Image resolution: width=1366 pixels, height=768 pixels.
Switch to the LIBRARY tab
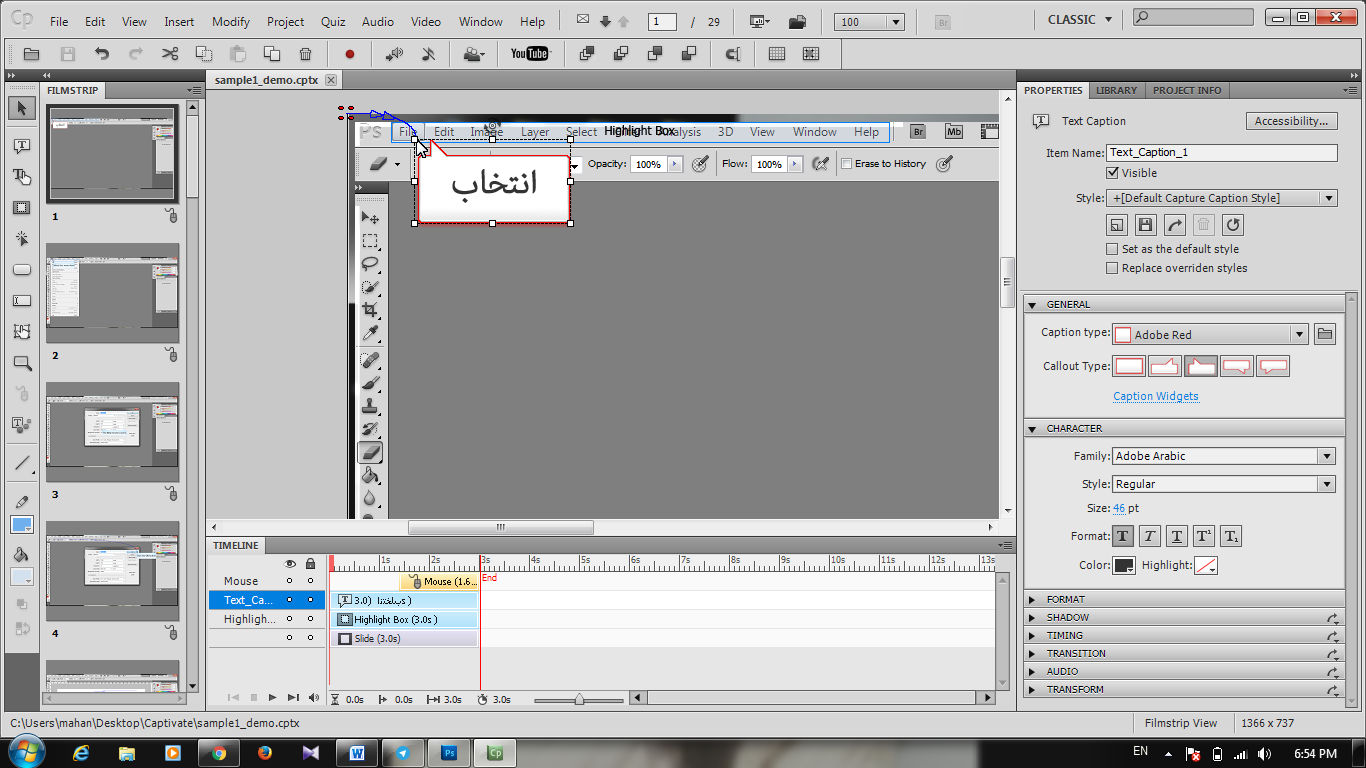(1116, 90)
